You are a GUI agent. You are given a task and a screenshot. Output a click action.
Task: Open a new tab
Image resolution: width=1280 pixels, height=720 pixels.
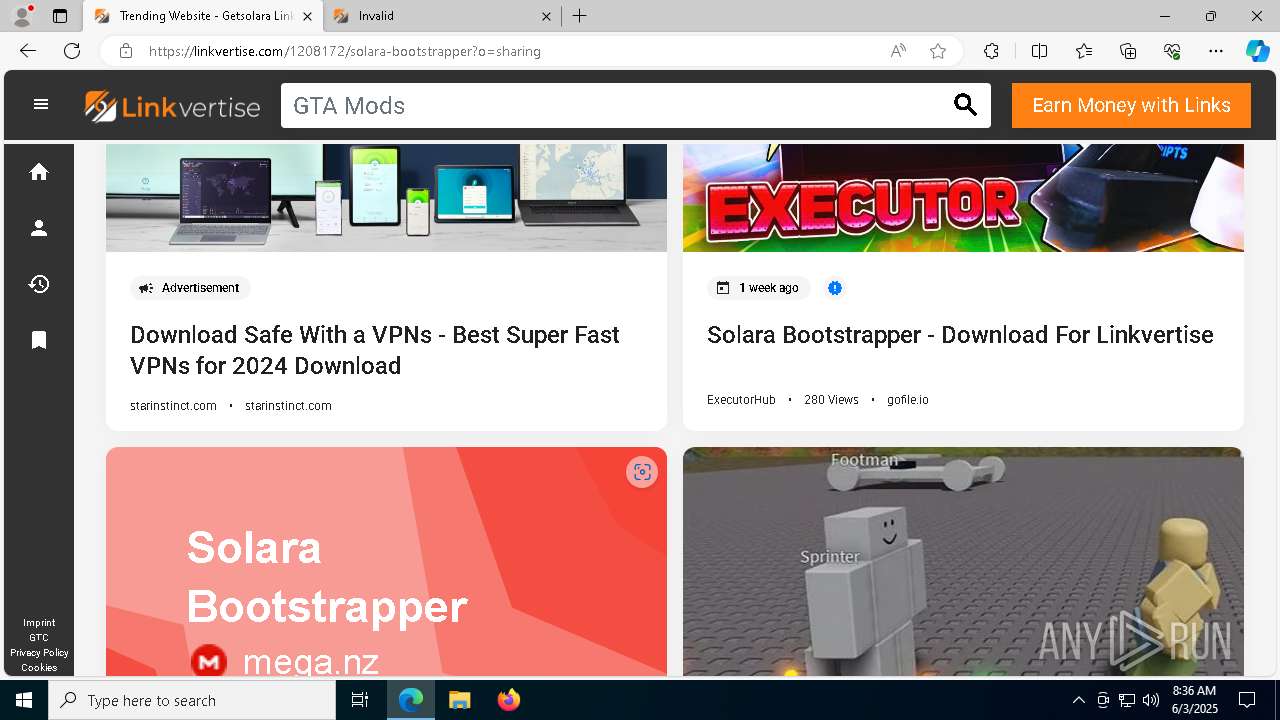tap(580, 16)
